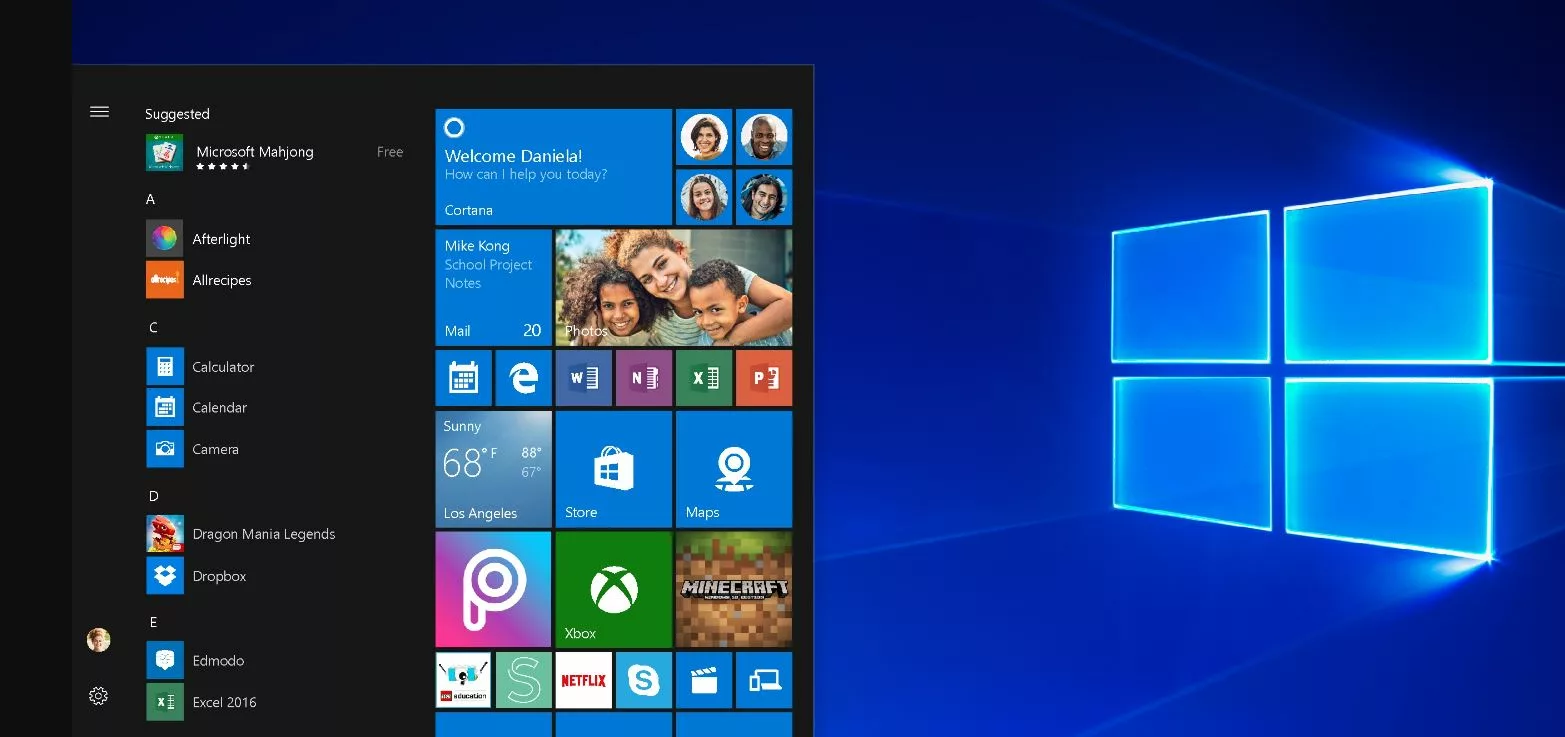Viewport: 1565px width, 737px height.
Task: Select top-left People contact photo
Action: point(704,137)
